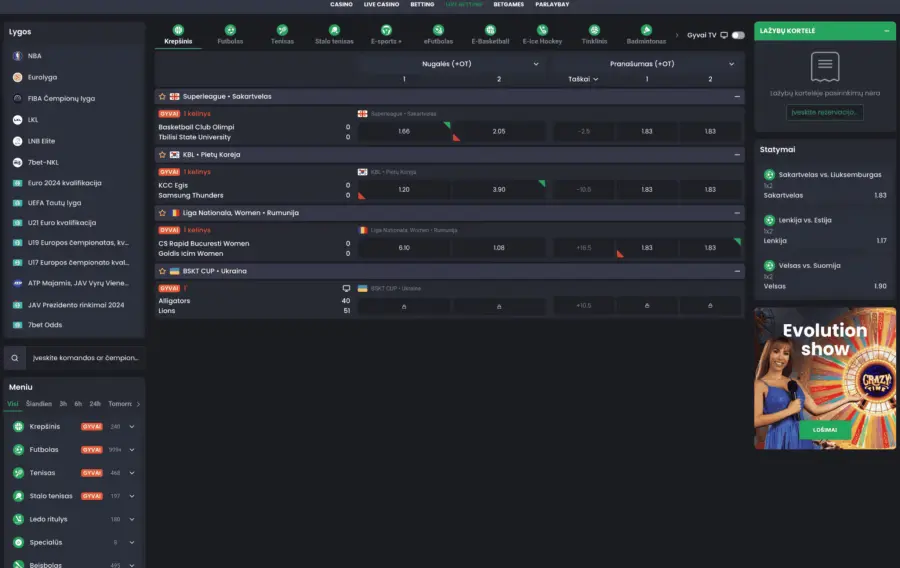Collapse the Liga Nationala Women section
900x568 pixels.
point(737,213)
